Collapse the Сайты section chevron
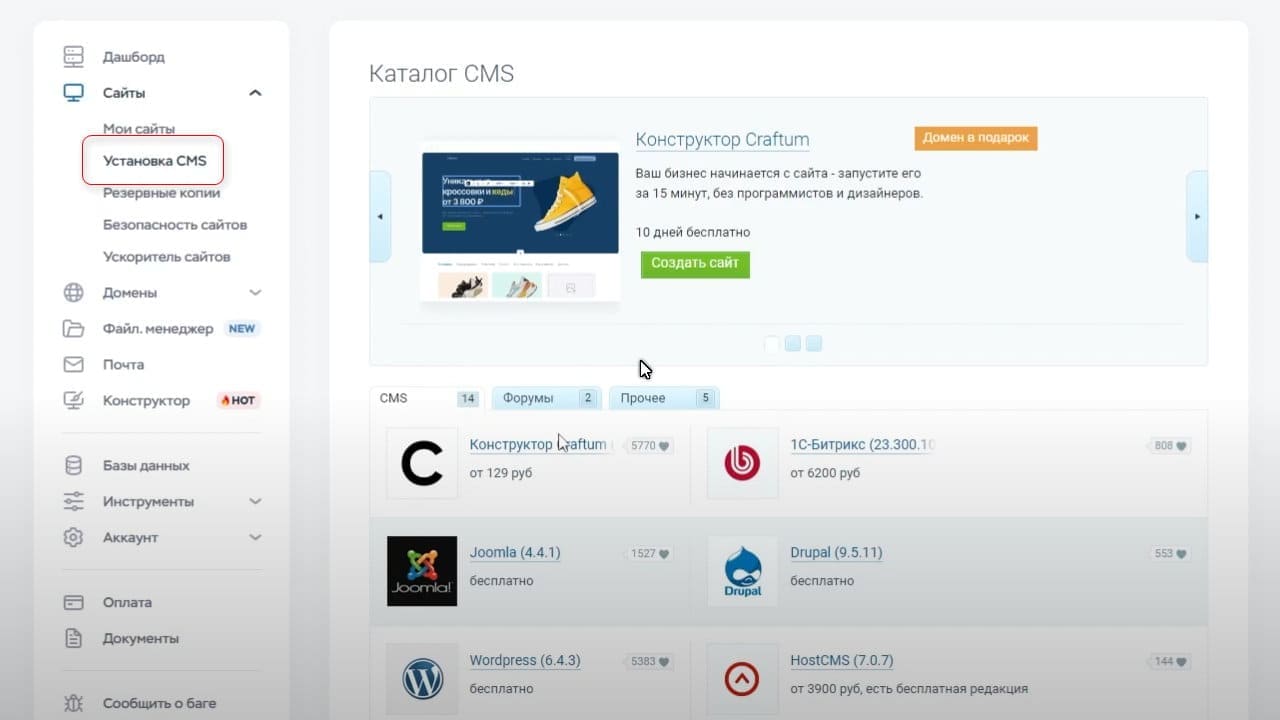 tap(255, 93)
